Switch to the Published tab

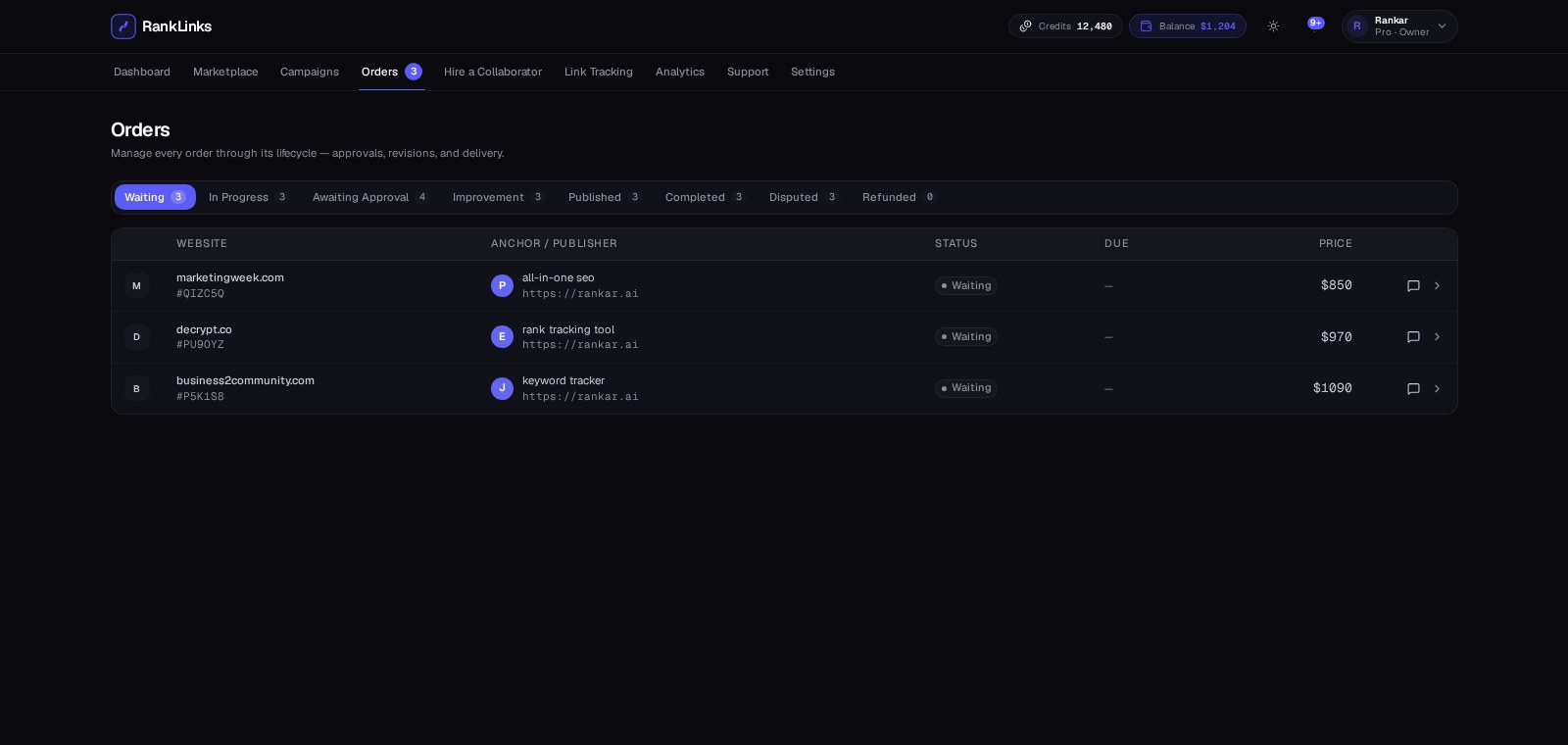pyautogui.click(x=605, y=197)
